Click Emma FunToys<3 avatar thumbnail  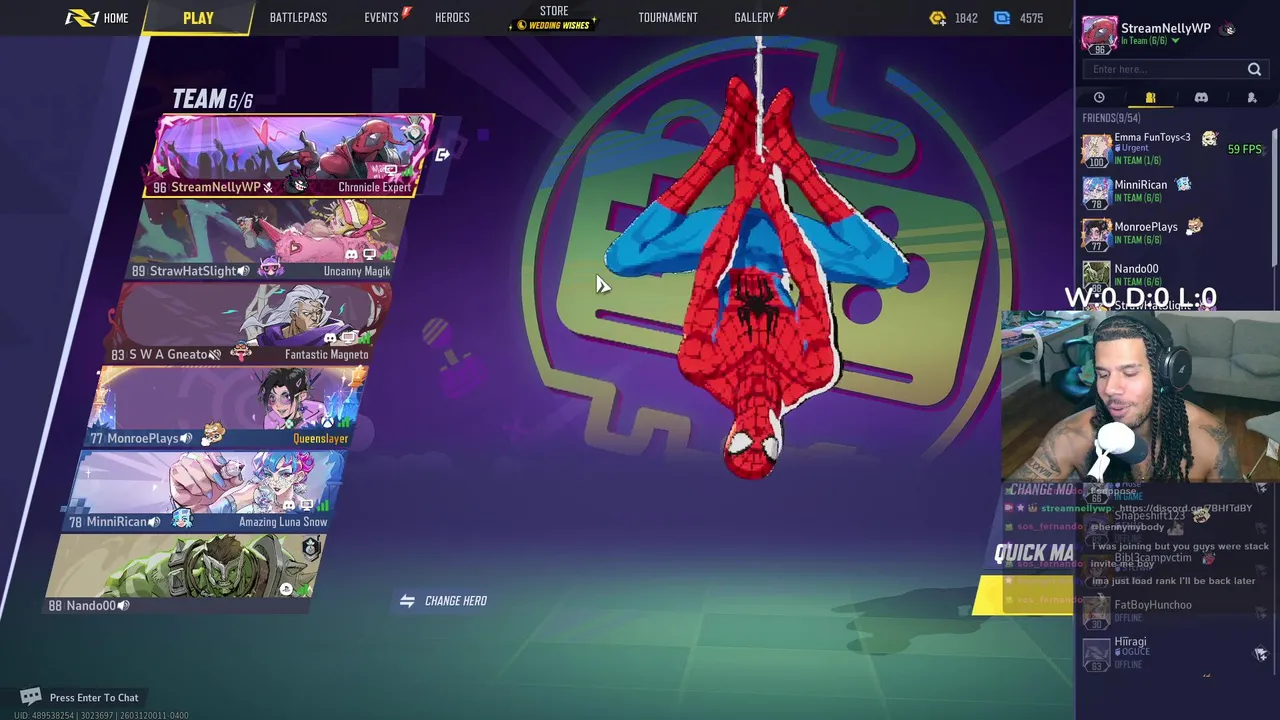coord(1097,150)
